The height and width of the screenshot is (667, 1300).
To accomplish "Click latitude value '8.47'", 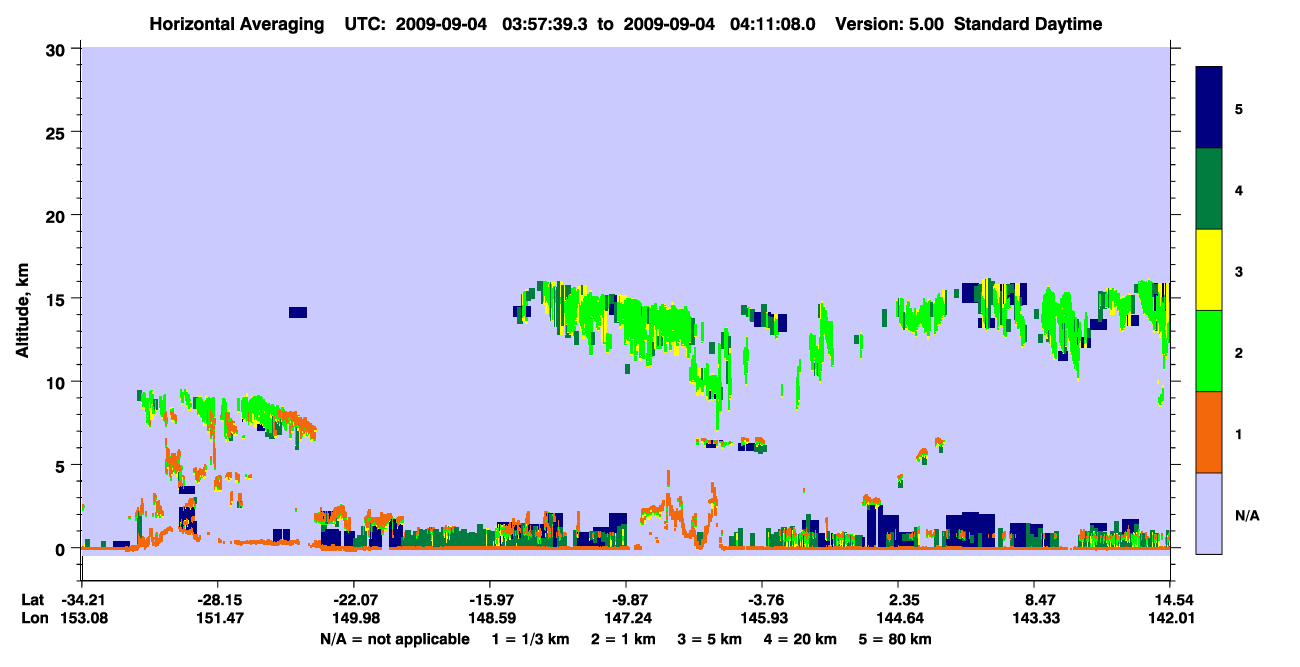I will tap(1034, 600).
